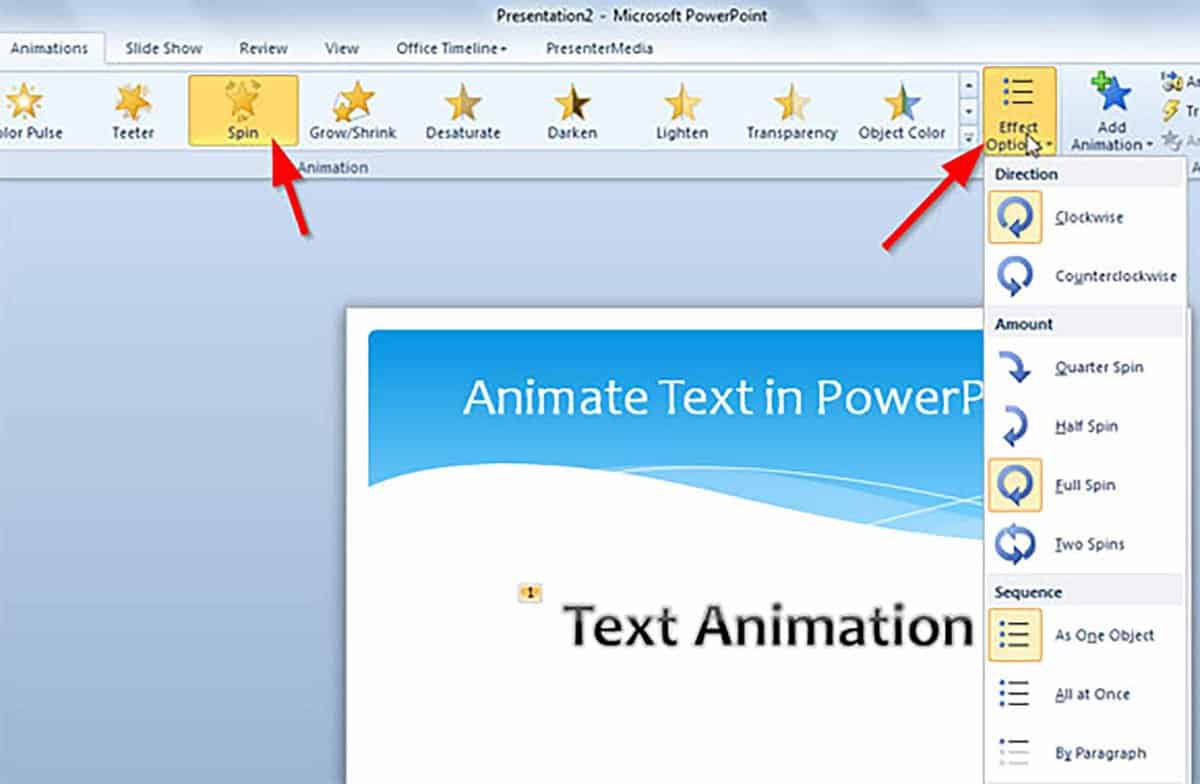
Task: Apply the Grow/Shrink emphasis effect
Action: coord(353,110)
